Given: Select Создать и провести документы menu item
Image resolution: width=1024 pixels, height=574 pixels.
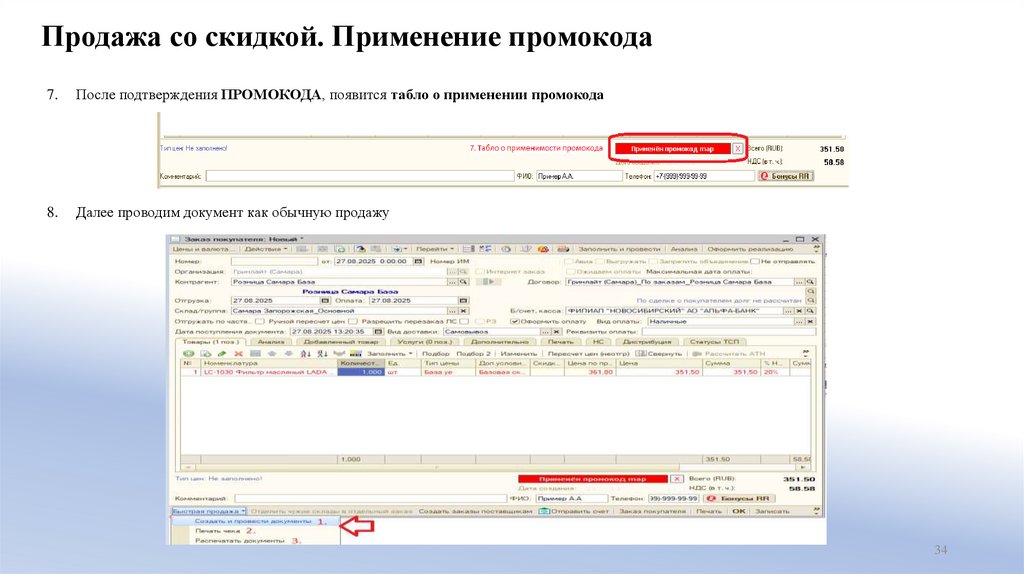Looking at the screenshot, I should pyautogui.click(x=253, y=521).
